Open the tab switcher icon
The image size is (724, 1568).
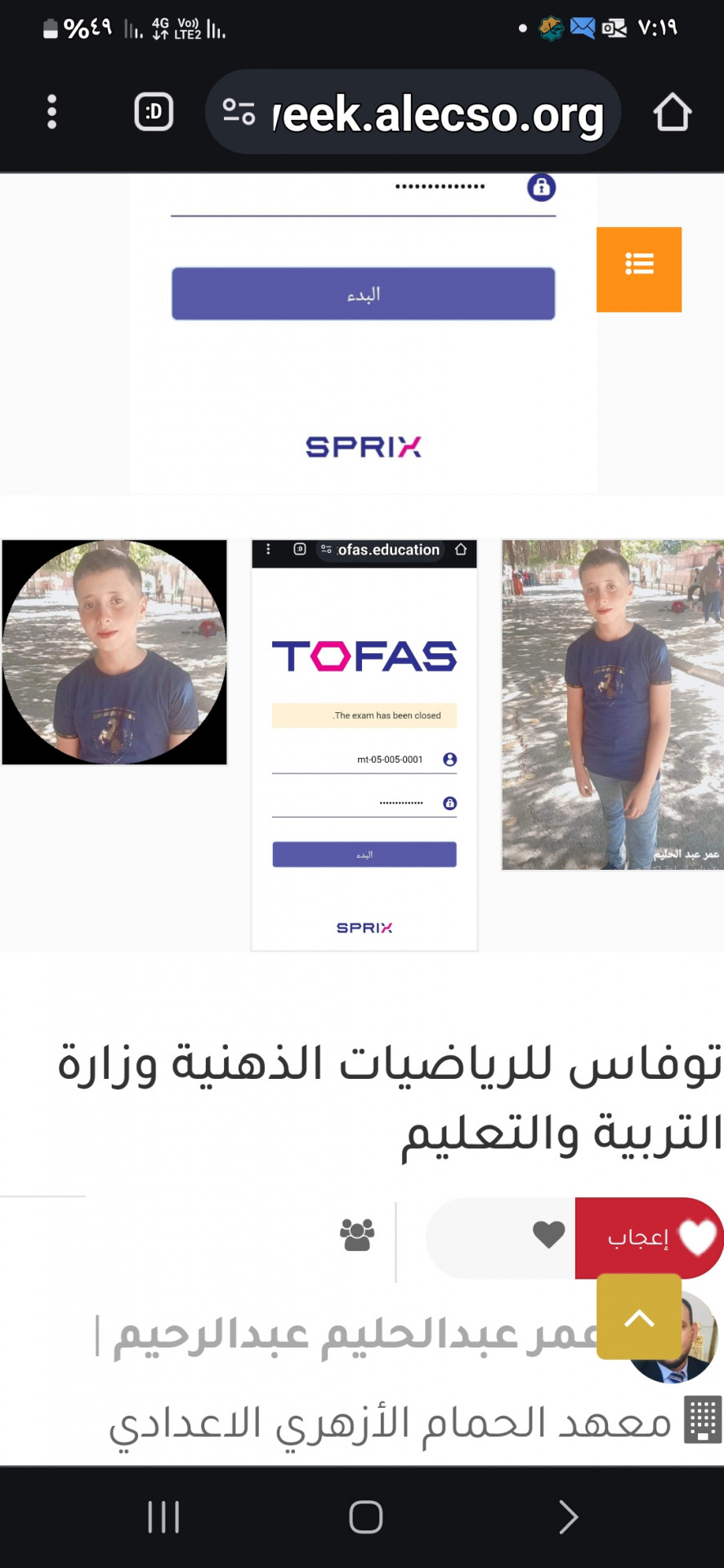154,112
